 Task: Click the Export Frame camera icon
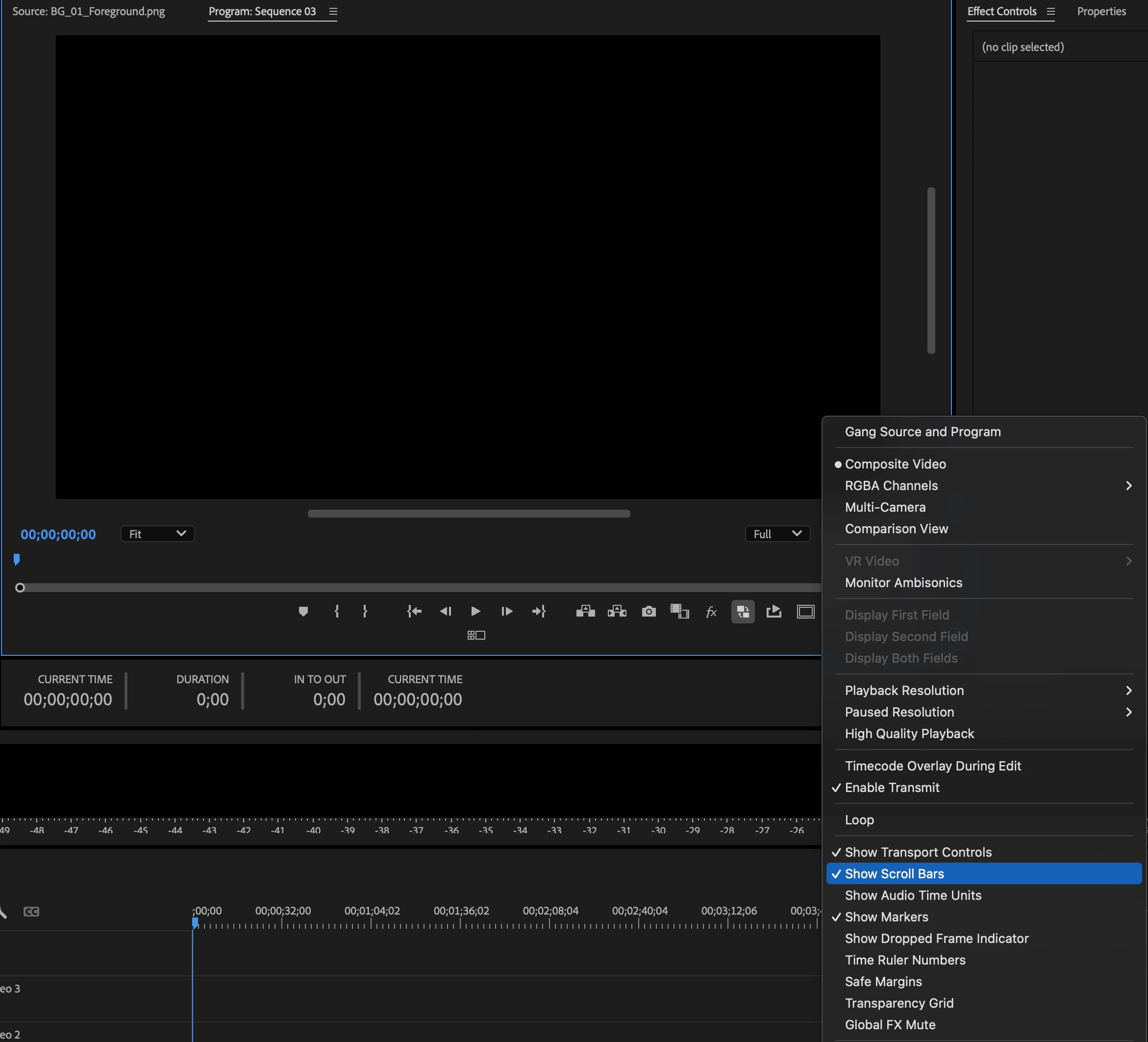coord(649,612)
